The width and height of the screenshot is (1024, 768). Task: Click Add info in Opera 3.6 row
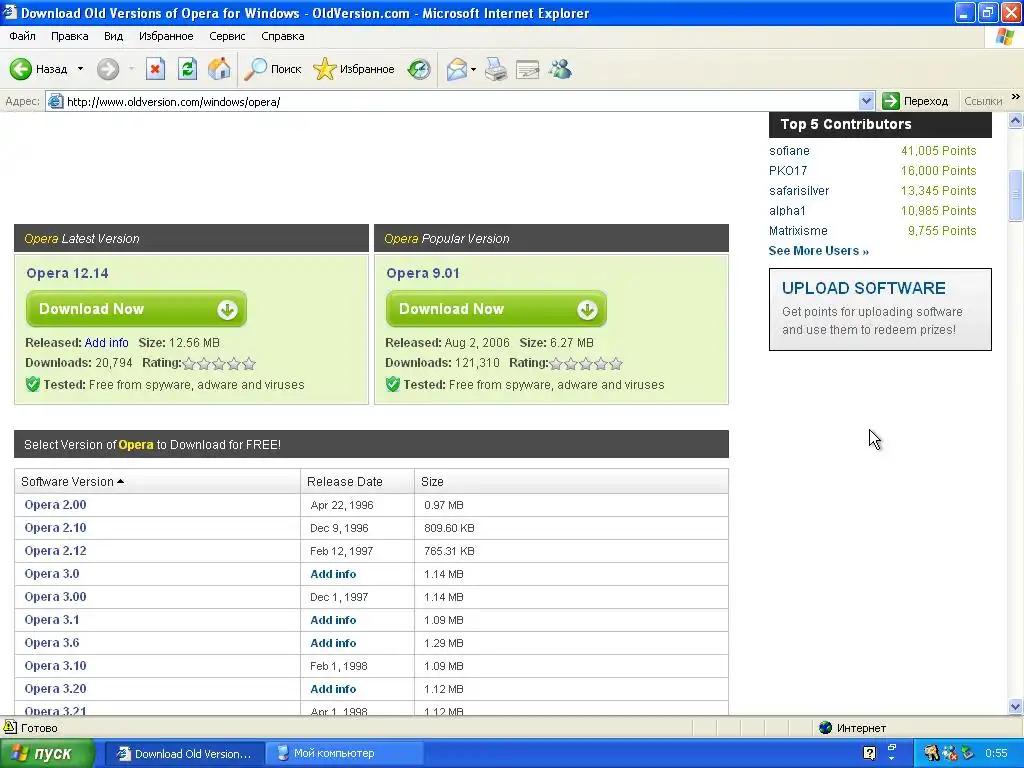pyautogui.click(x=333, y=643)
